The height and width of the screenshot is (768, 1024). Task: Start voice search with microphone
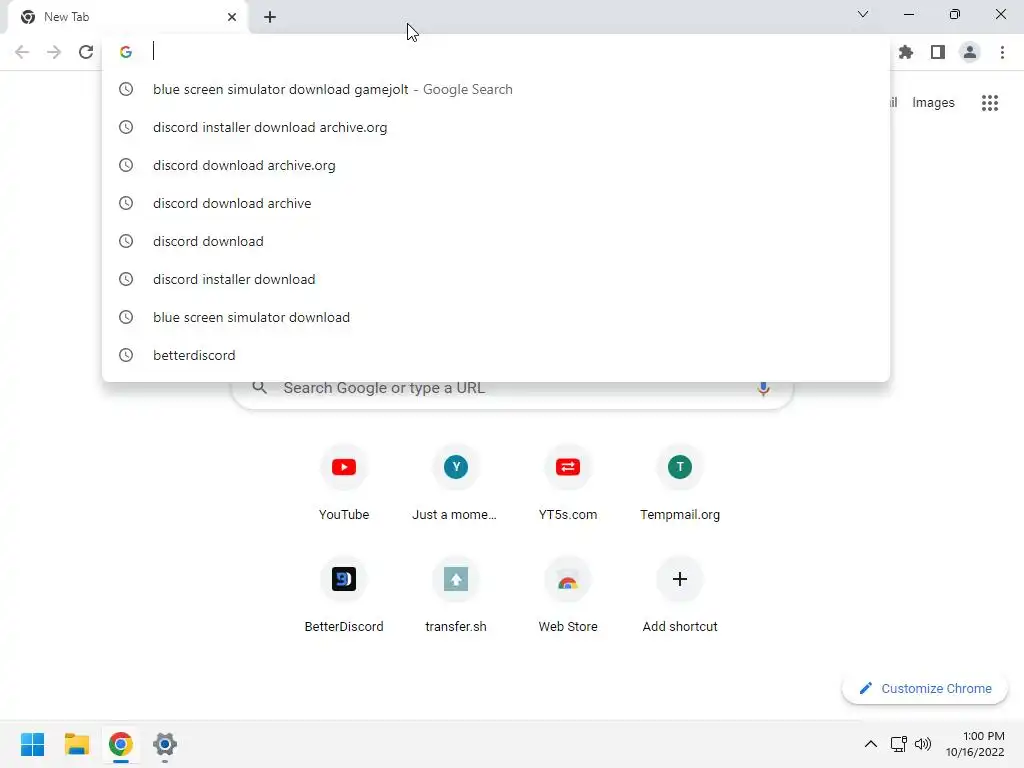[763, 389]
